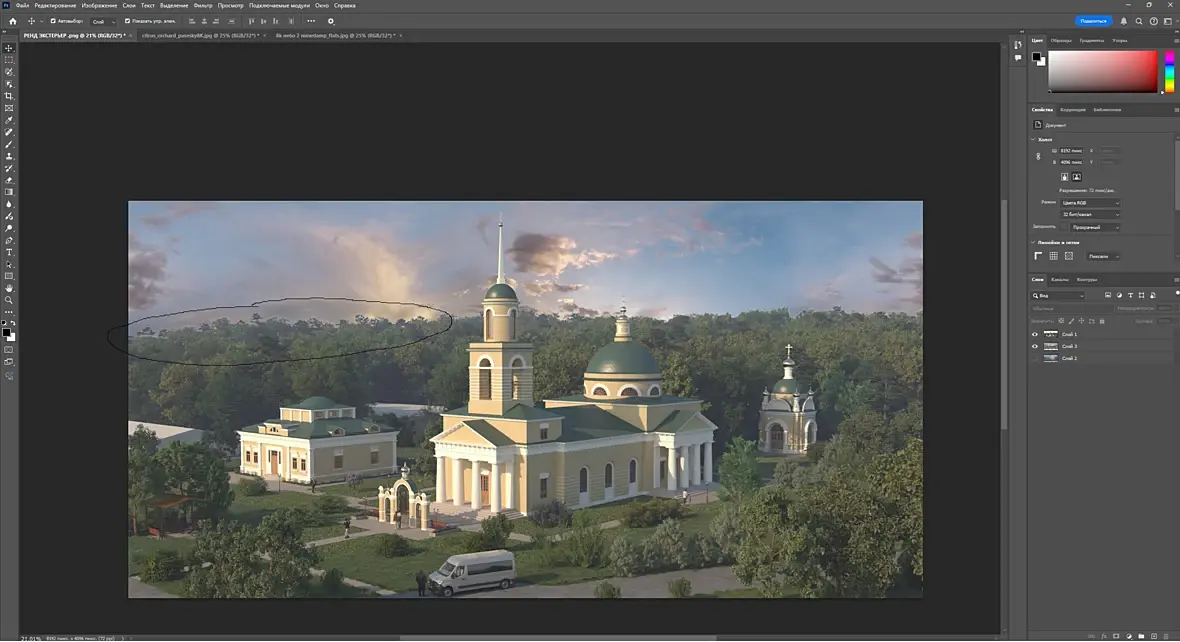This screenshot has height=642, width=1180.
Task: Click the blue Поделиться button
Action: 1093,21
